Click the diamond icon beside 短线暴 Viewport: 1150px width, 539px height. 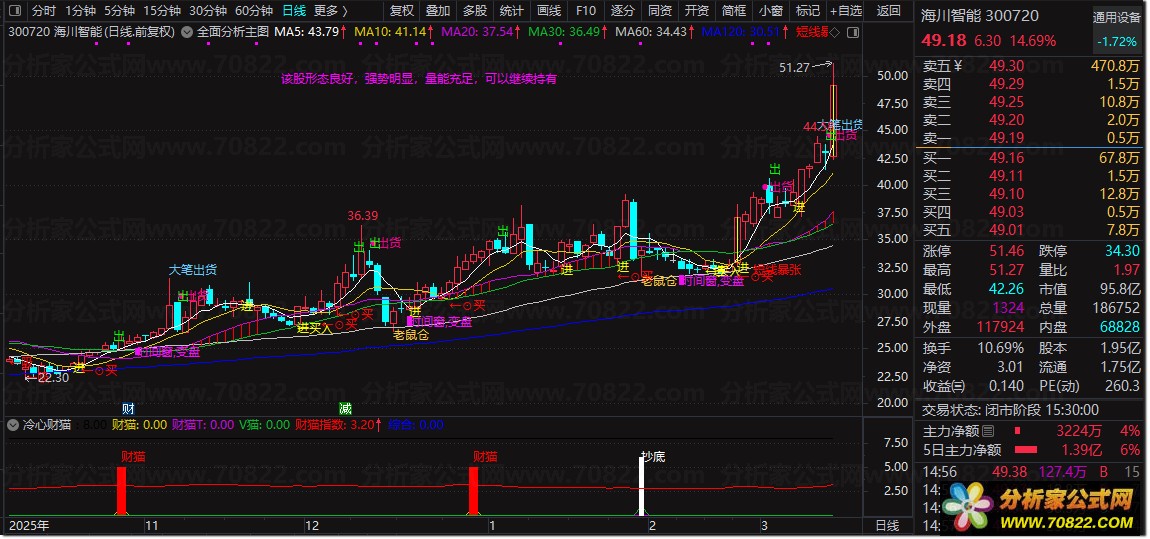pyautogui.click(x=835, y=32)
